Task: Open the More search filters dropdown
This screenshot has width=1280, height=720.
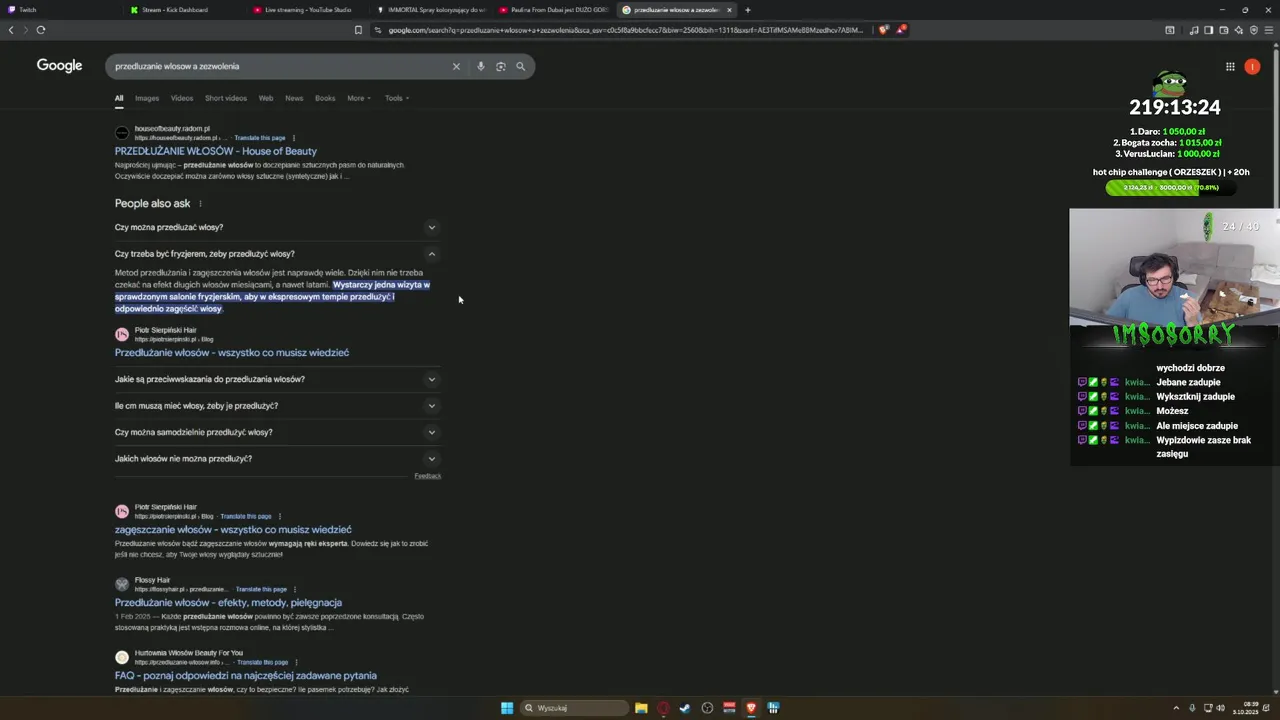Action: click(358, 98)
